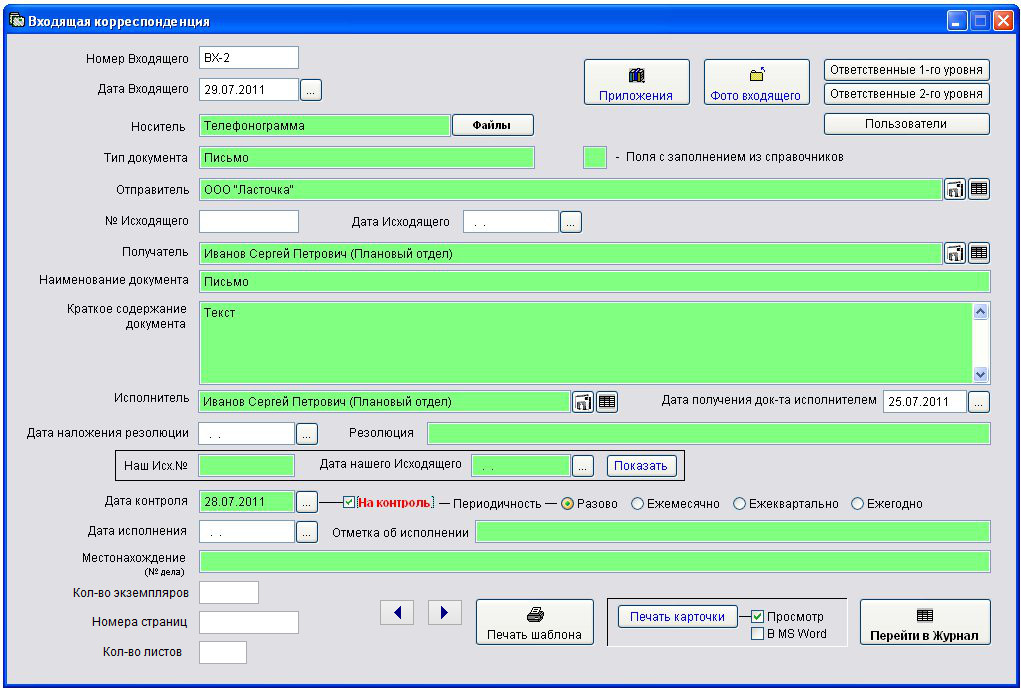Toggle the На контроль checkbox
The height and width of the screenshot is (690, 1021).
coord(349,503)
